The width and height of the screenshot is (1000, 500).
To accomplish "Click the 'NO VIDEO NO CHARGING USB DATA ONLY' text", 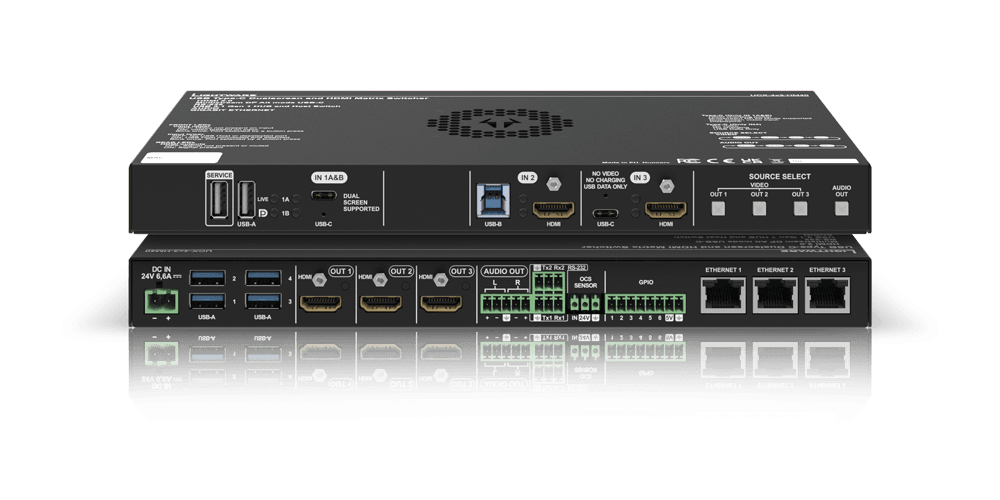I will pyautogui.click(x=606, y=180).
